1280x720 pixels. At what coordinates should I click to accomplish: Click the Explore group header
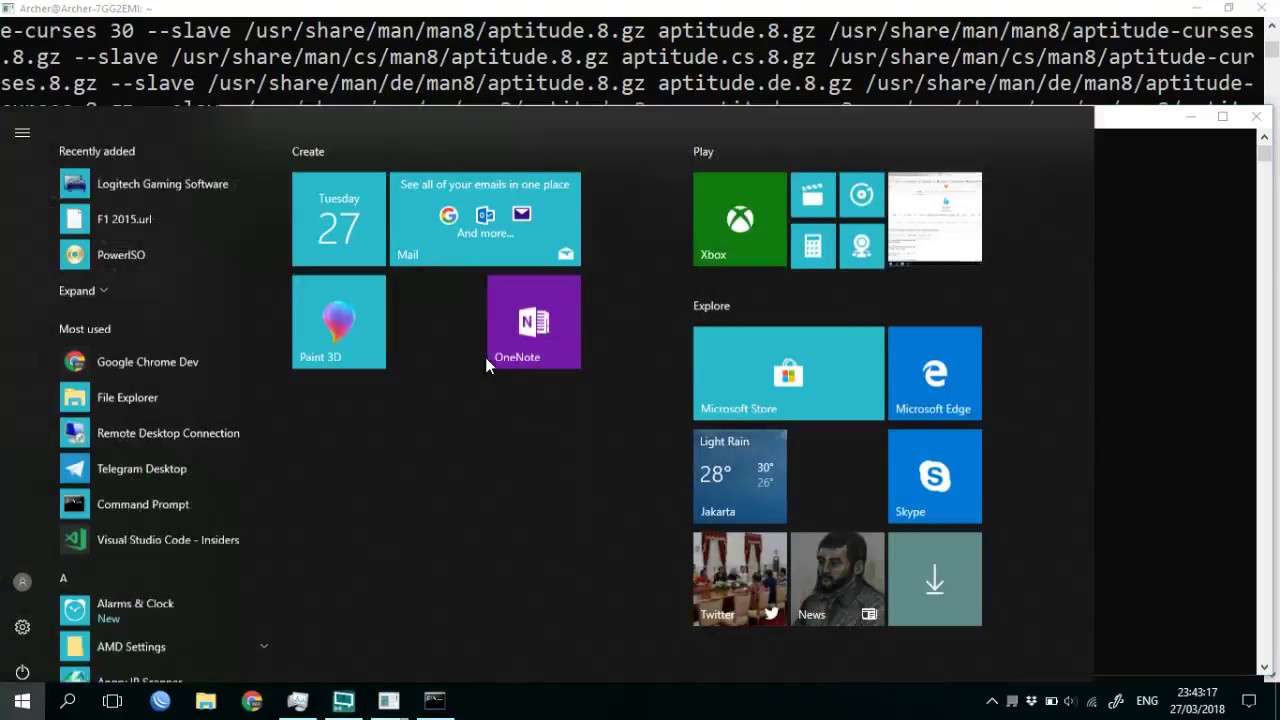pos(711,306)
